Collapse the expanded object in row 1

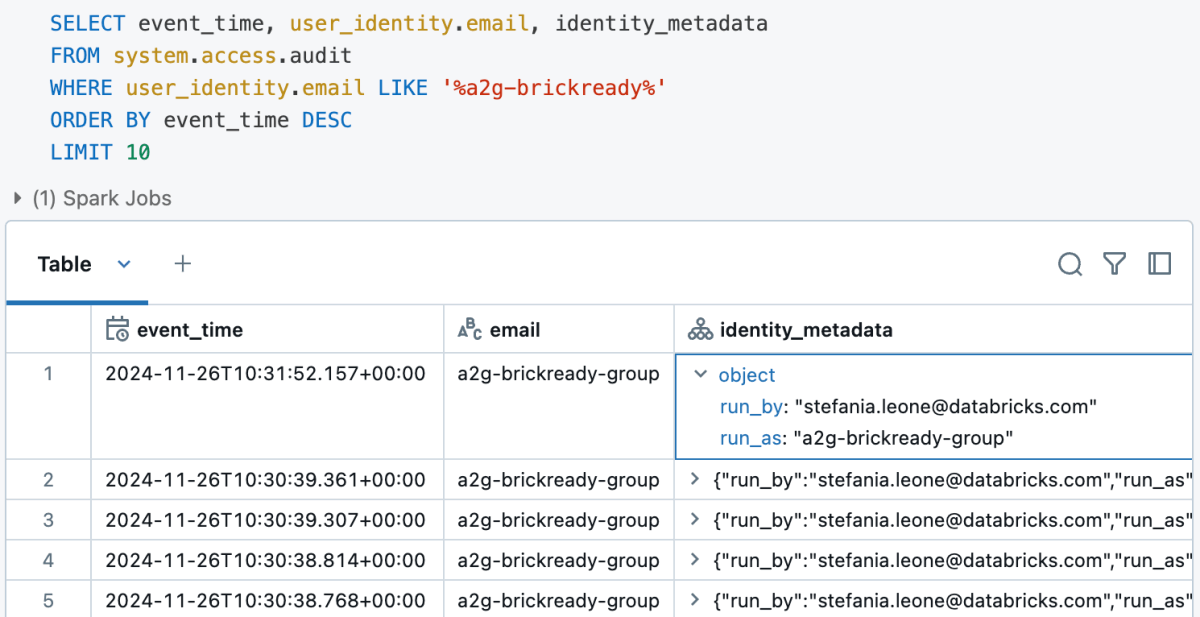700,375
